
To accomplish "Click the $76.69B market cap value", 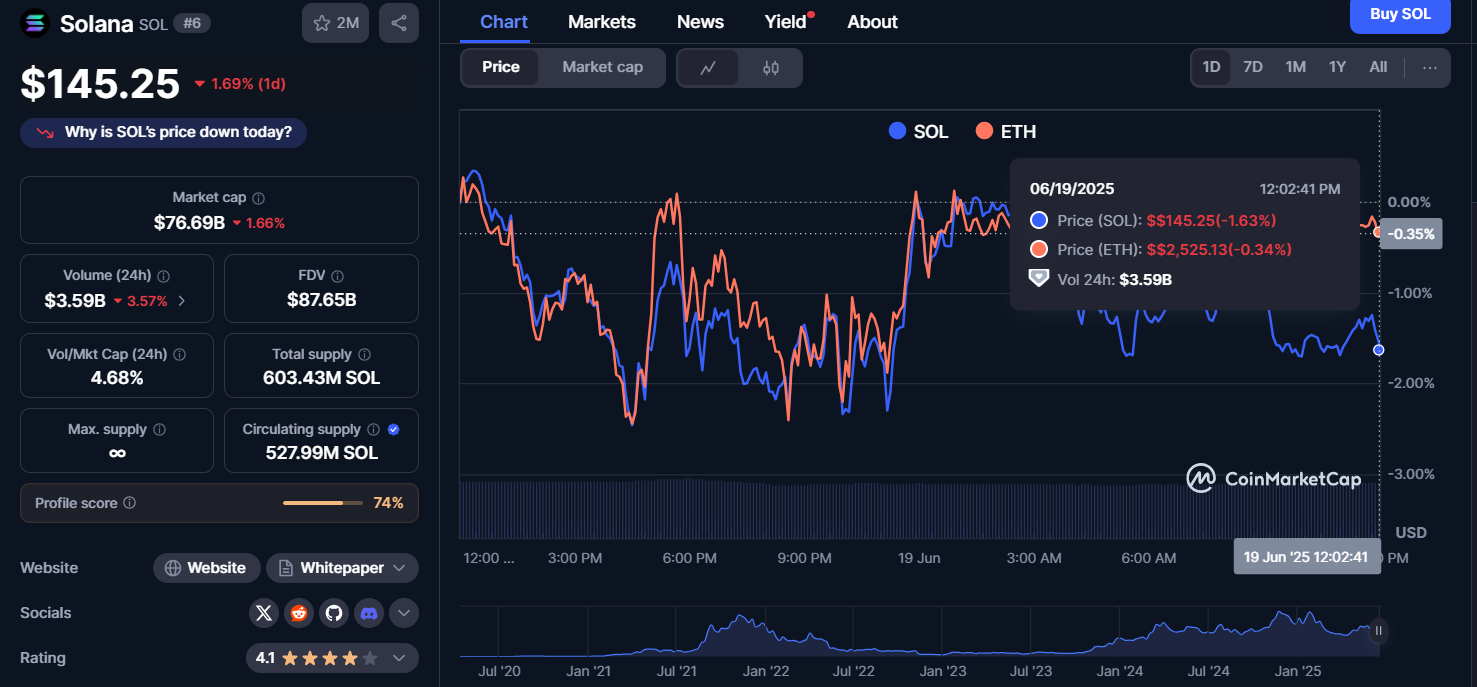I will pyautogui.click(x=189, y=222).
